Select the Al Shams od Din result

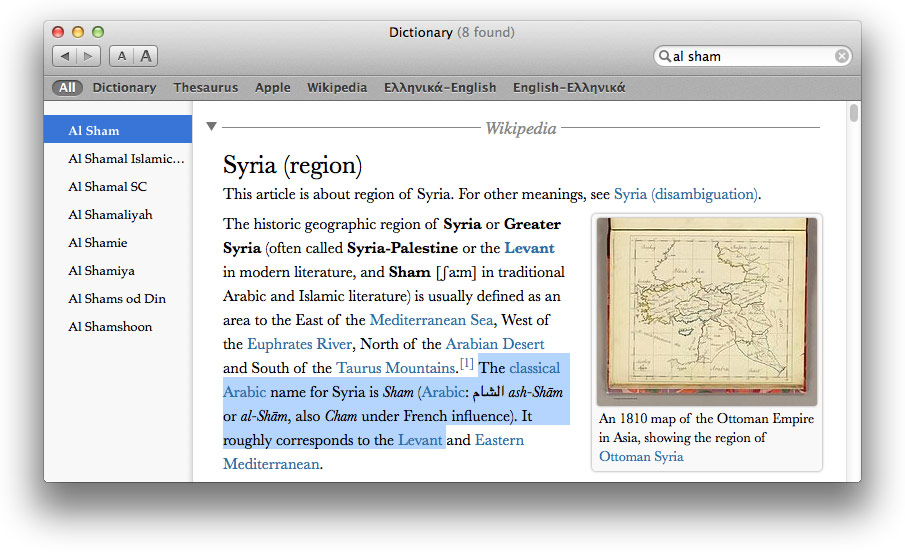(x=118, y=299)
